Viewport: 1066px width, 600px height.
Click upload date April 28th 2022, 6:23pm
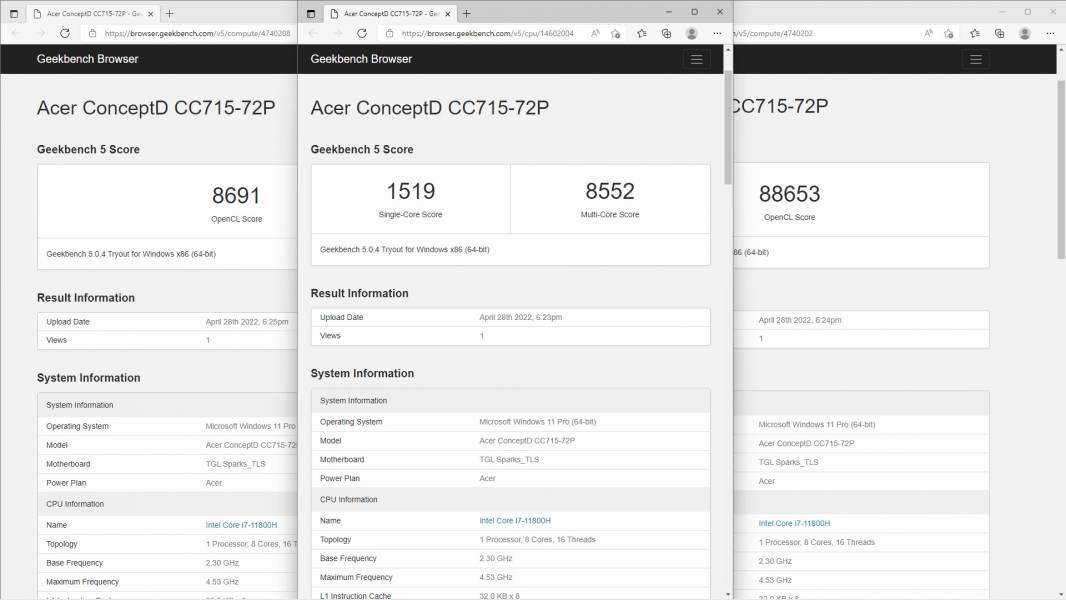click(521, 317)
